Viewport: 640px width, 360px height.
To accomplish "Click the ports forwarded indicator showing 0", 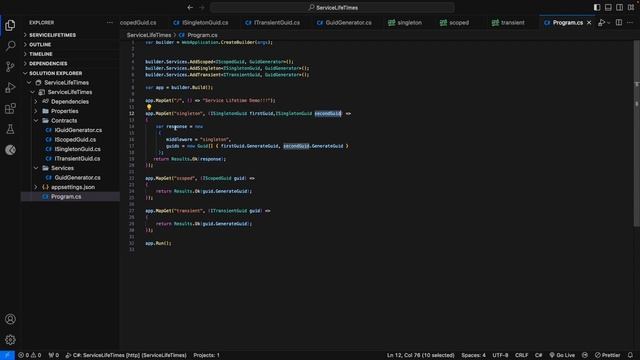I will tap(53, 355).
